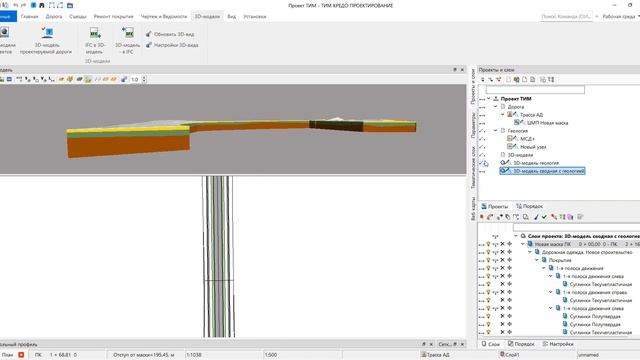This screenshot has height=360, width=640.
Task: Click the 1.0 scale value field
Action: (x=135, y=79)
